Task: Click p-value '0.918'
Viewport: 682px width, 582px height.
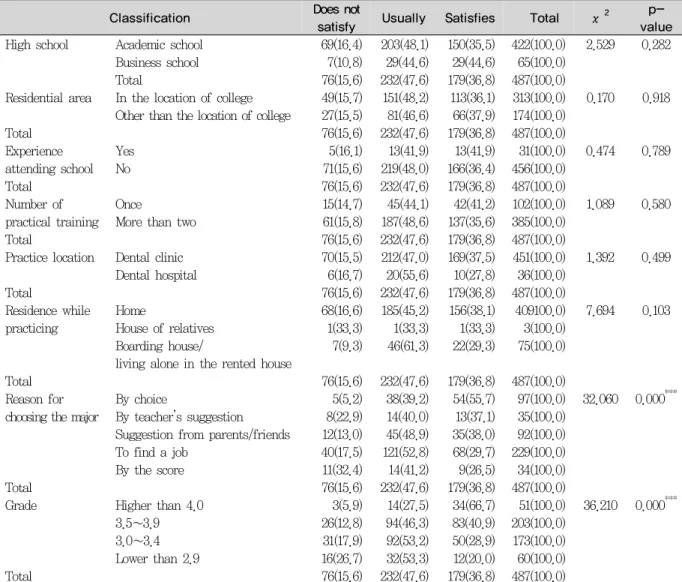Action: pyautogui.click(x=656, y=98)
